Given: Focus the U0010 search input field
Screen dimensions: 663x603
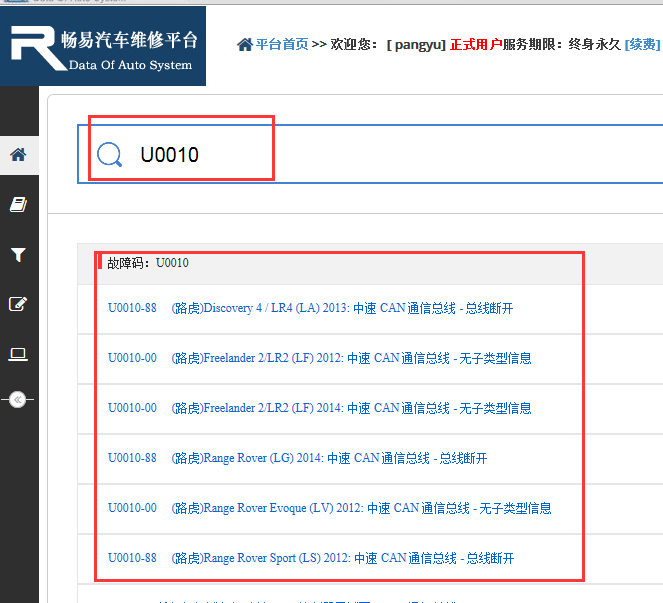Looking at the screenshot, I should coord(370,154).
